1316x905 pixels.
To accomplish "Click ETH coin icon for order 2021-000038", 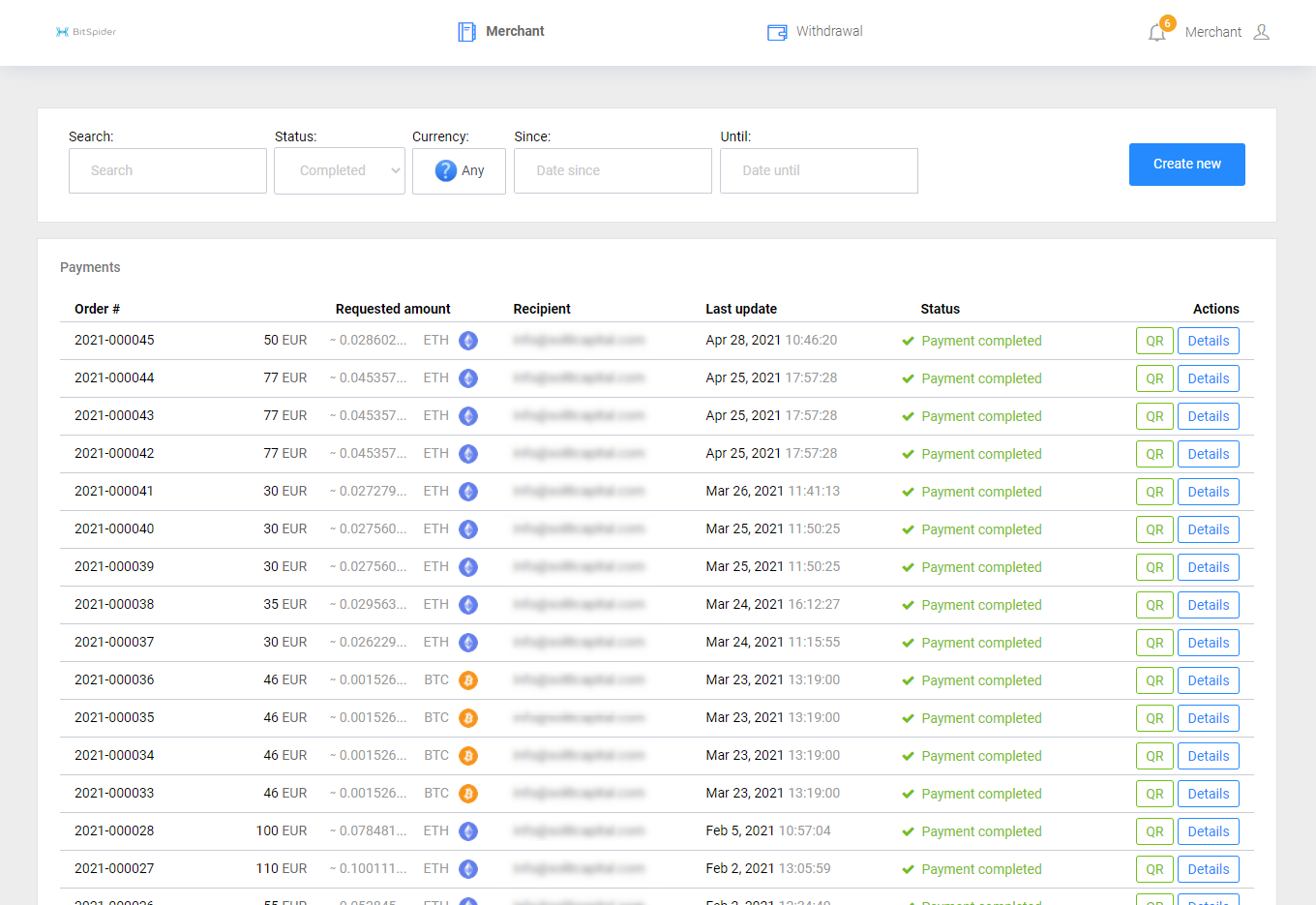I will (468, 605).
